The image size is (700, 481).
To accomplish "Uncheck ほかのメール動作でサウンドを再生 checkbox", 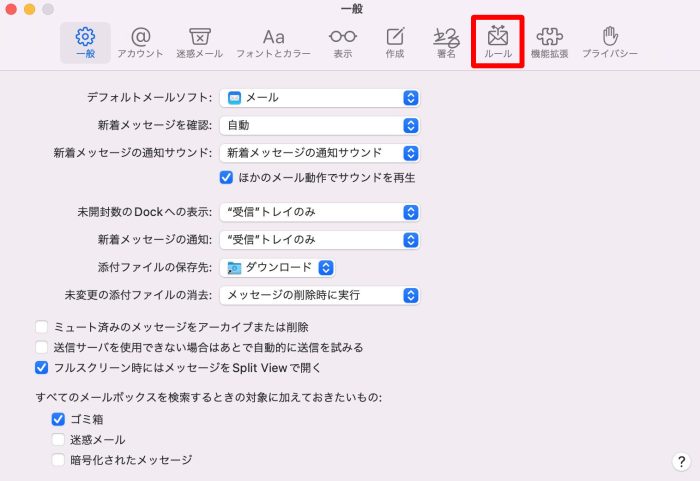I will coord(226,177).
